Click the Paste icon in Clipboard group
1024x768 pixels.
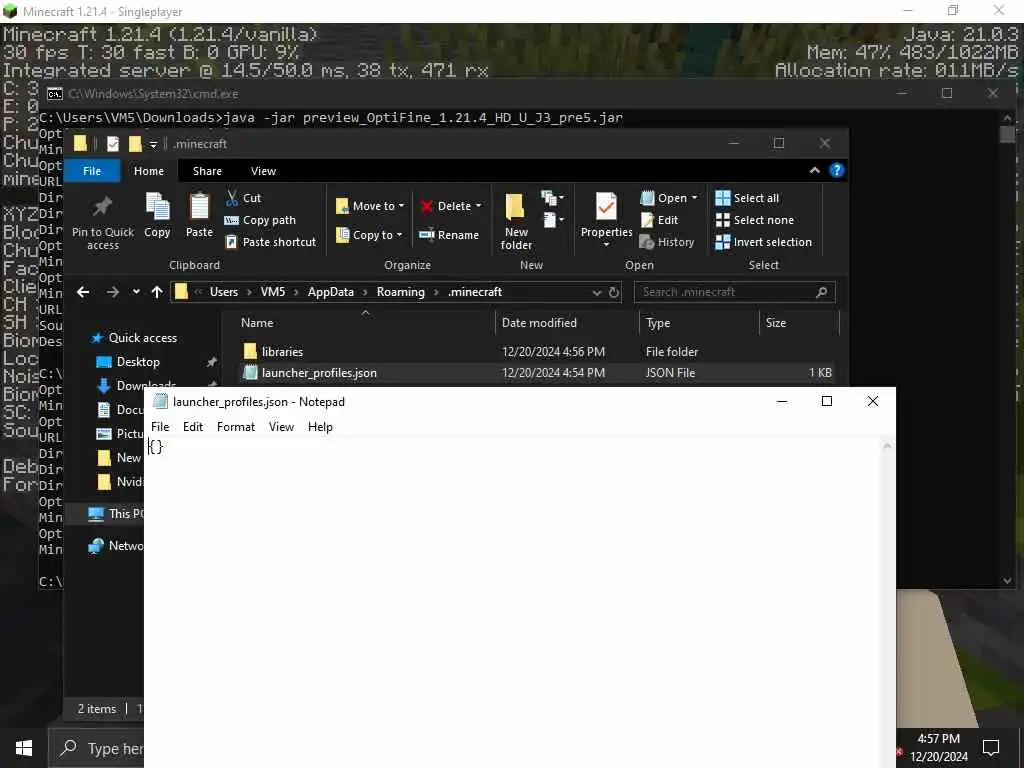199,214
